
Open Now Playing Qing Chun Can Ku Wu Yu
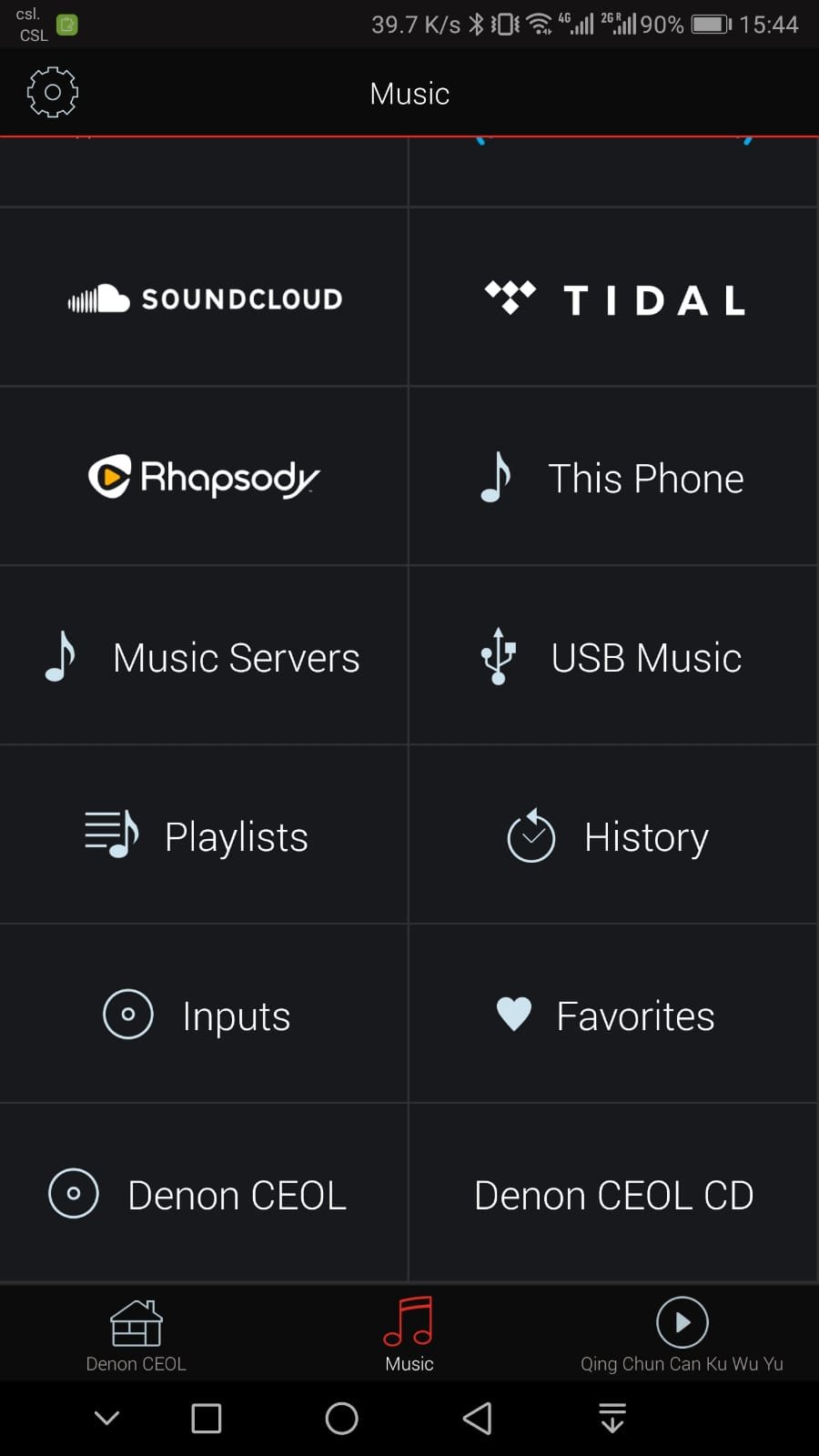pos(682,1335)
